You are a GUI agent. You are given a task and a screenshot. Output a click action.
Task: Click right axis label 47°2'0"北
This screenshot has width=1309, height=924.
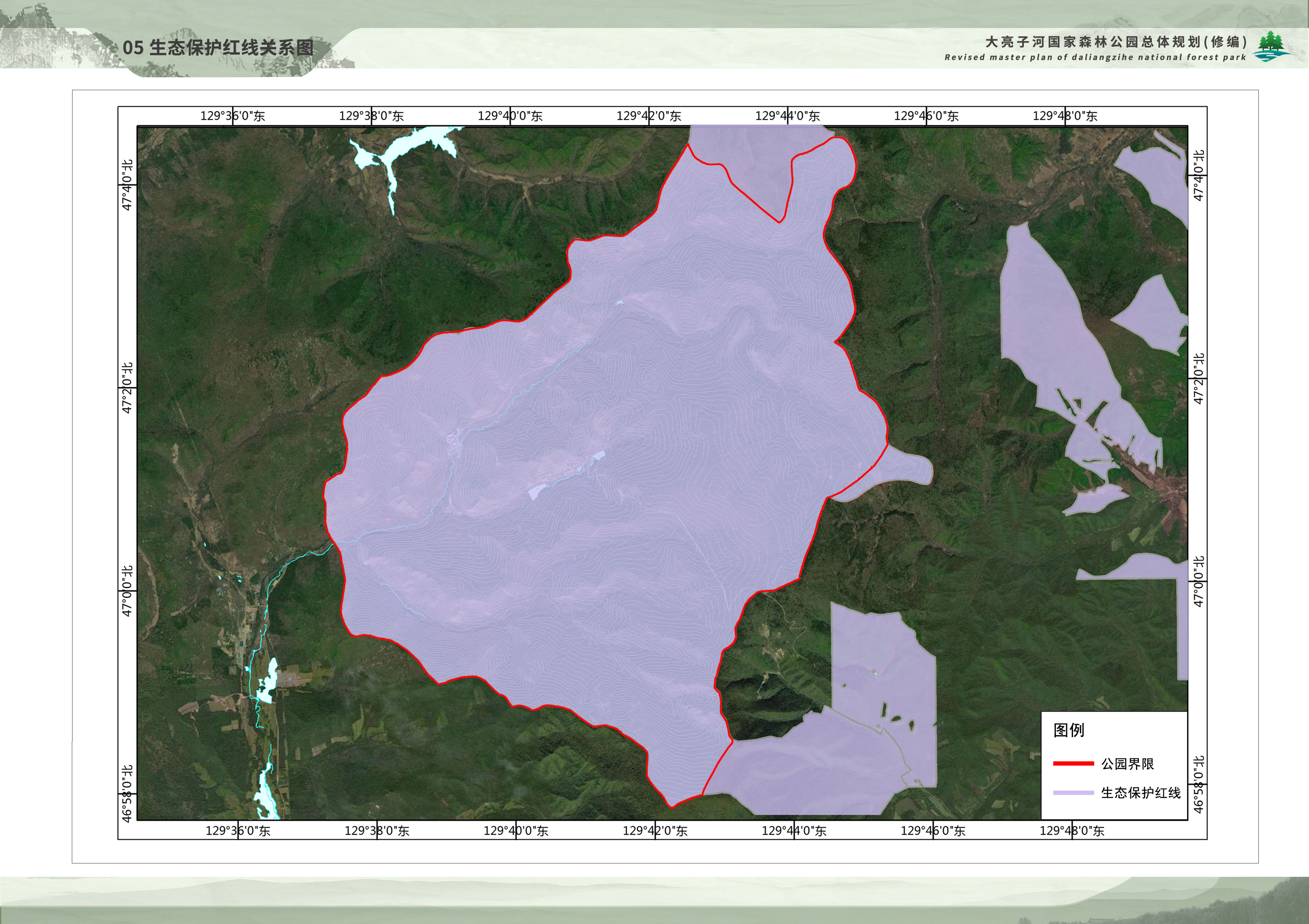[x=1199, y=378]
